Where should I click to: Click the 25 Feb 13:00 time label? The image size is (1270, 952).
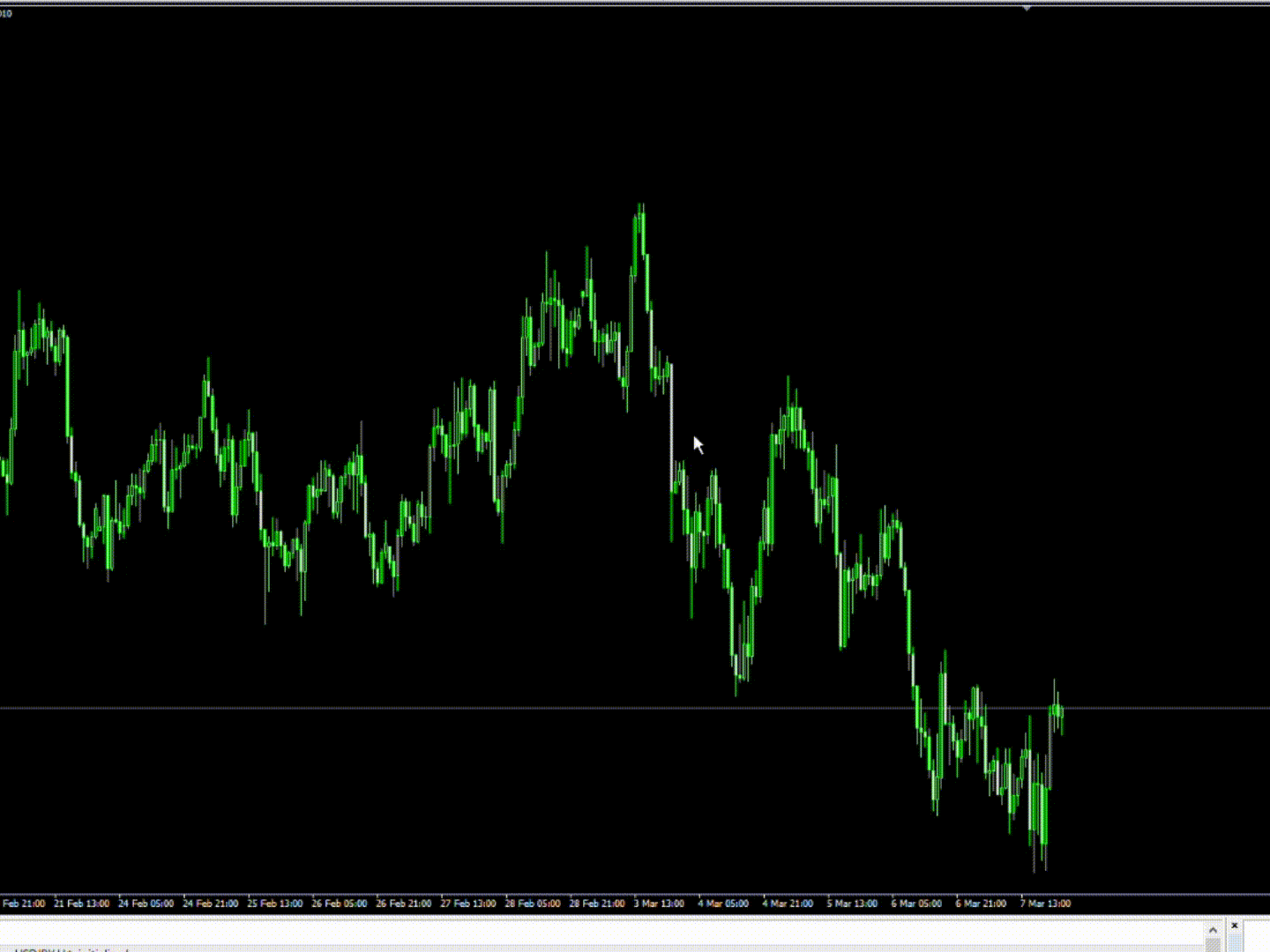click(275, 904)
